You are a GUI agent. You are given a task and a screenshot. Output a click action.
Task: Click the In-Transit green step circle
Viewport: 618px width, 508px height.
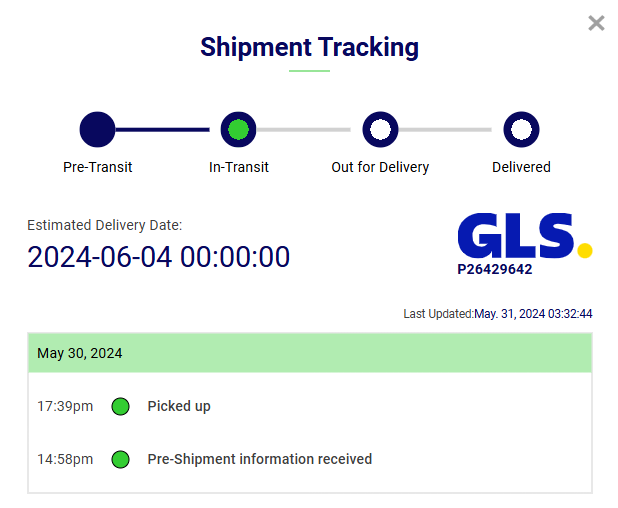[x=238, y=129]
